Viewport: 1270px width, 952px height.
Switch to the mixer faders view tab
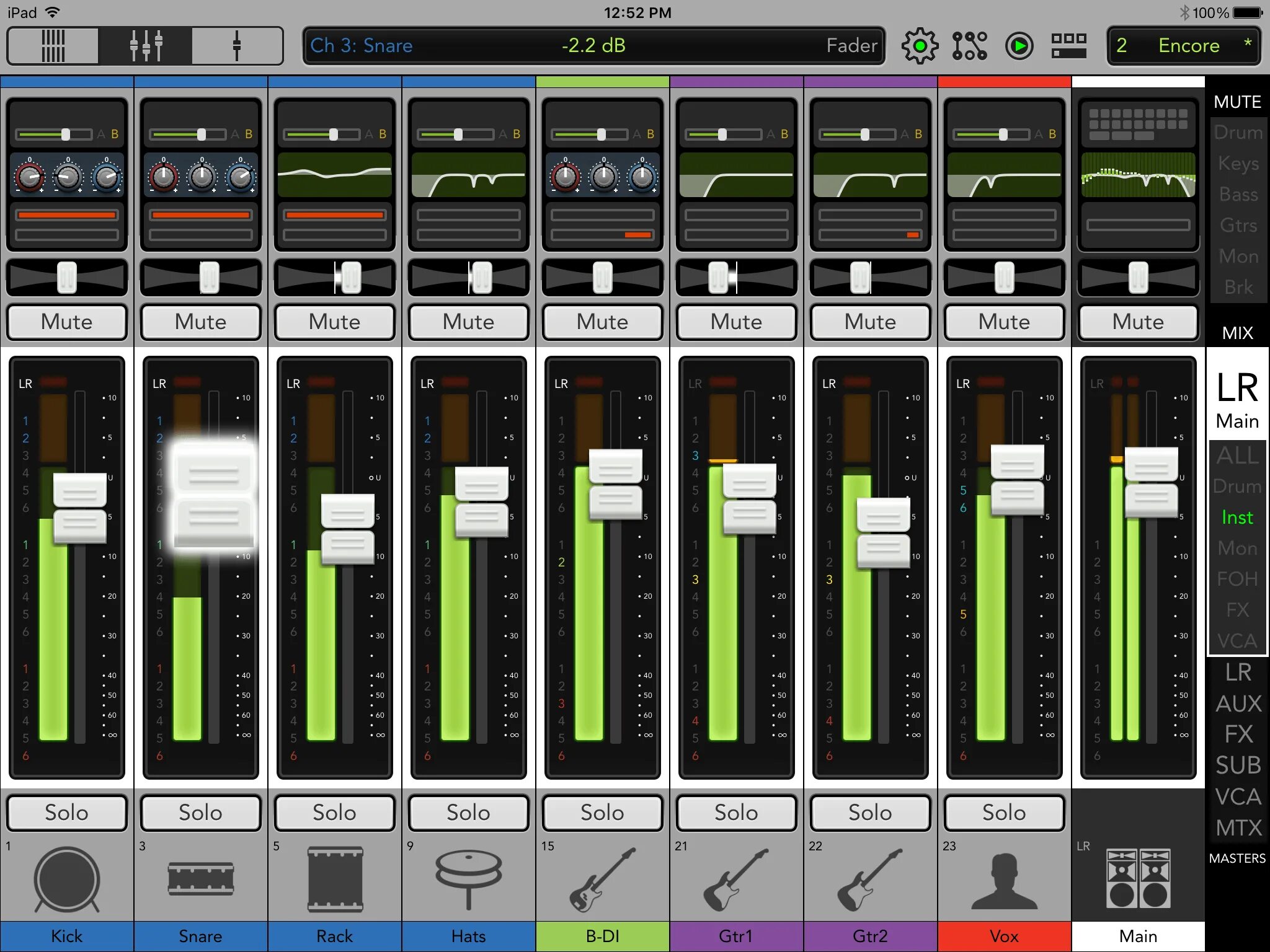tap(145, 46)
